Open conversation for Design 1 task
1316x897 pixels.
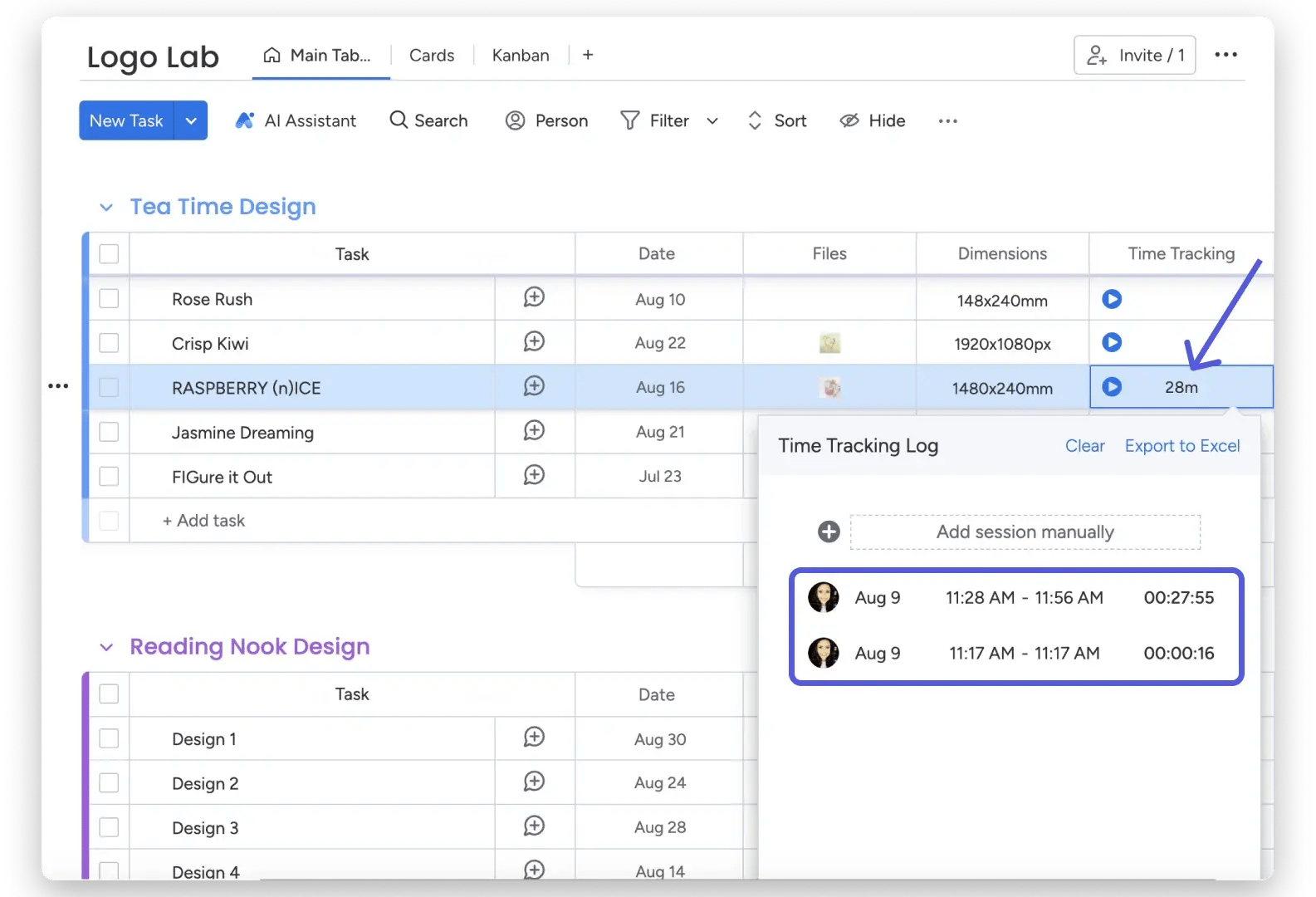point(534,738)
